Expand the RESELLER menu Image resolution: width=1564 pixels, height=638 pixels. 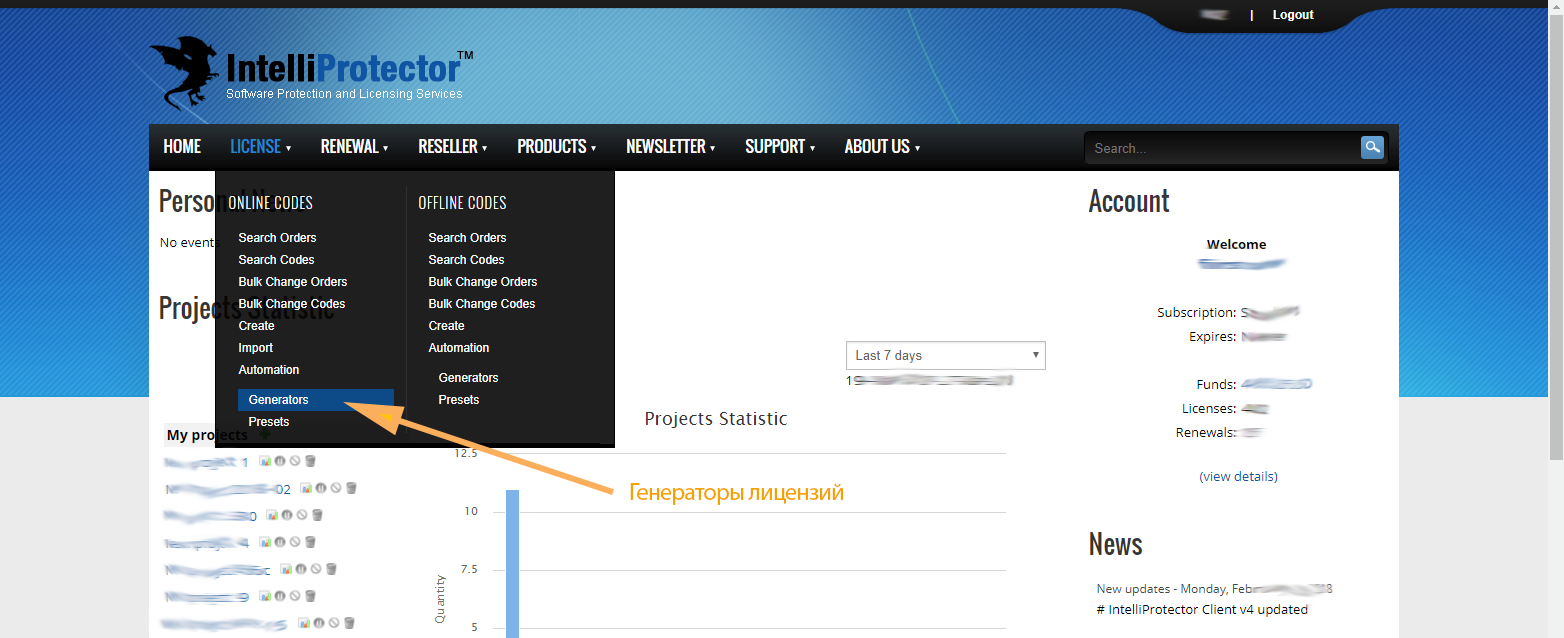452,147
